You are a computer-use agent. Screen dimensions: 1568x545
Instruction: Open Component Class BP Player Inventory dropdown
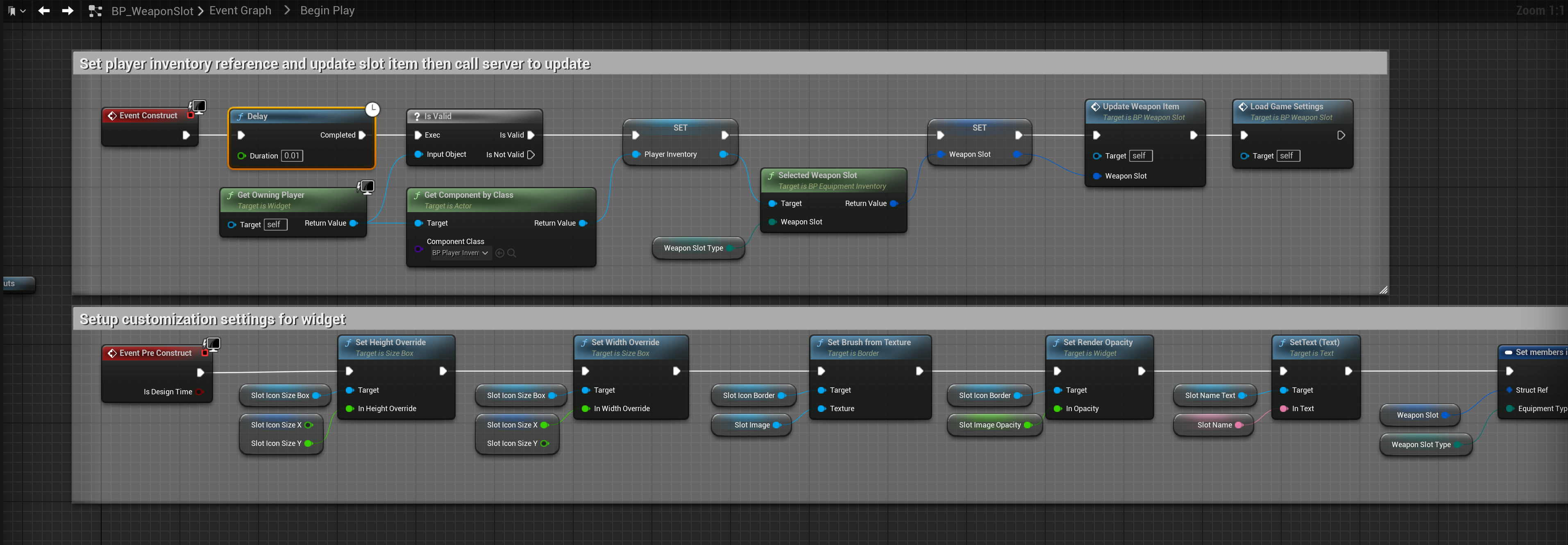(x=460, y=253)
